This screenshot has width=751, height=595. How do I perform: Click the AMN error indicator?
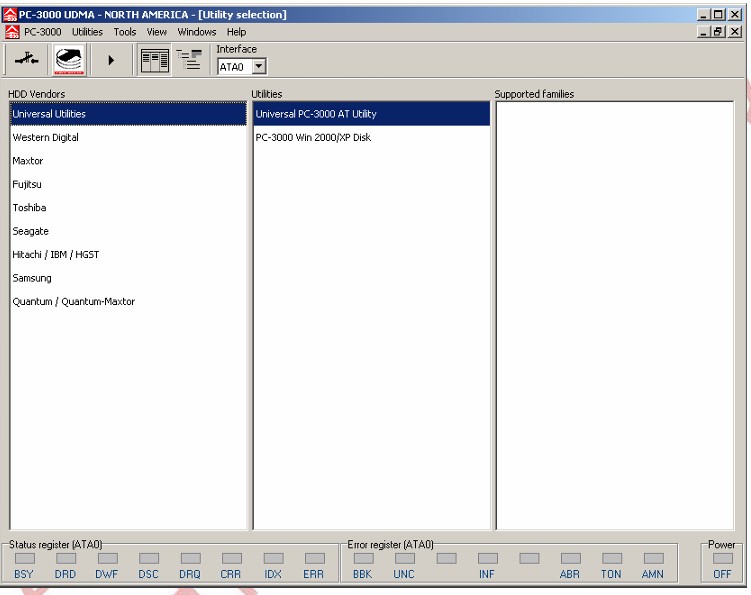(x=653, y=559)
